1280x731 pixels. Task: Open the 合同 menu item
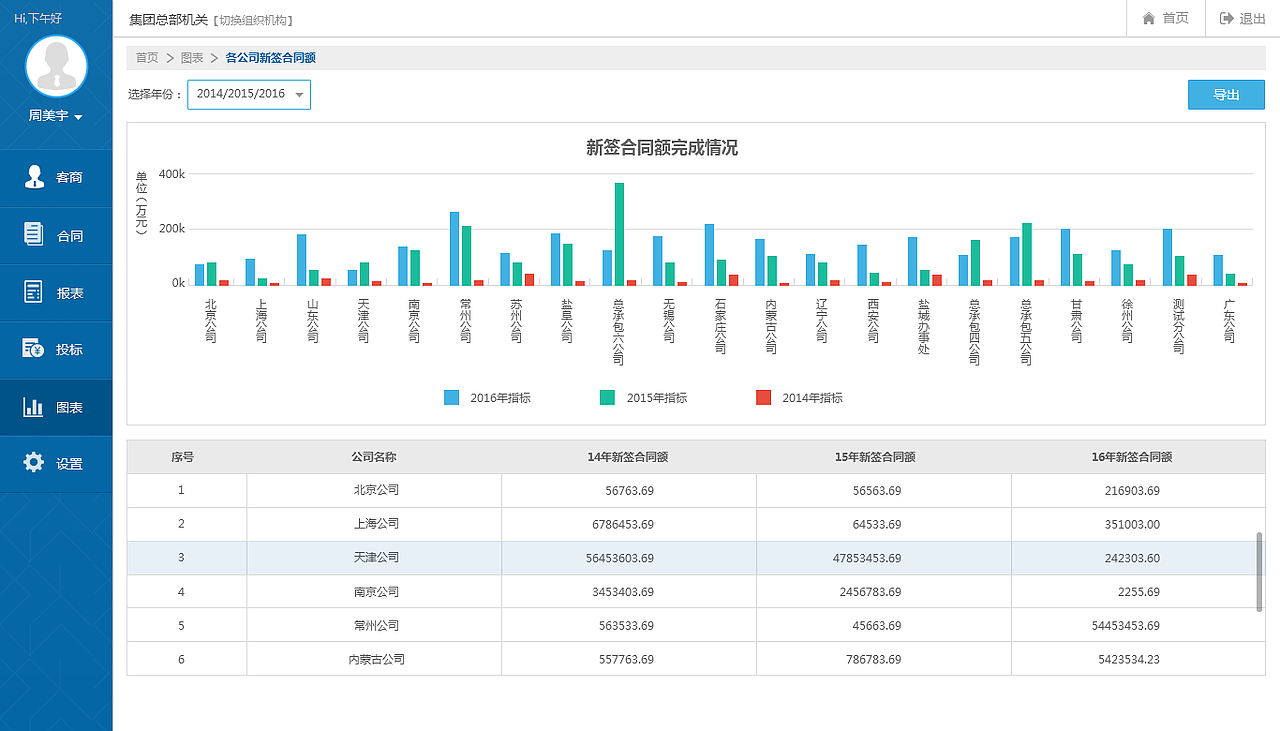(56, 235)
